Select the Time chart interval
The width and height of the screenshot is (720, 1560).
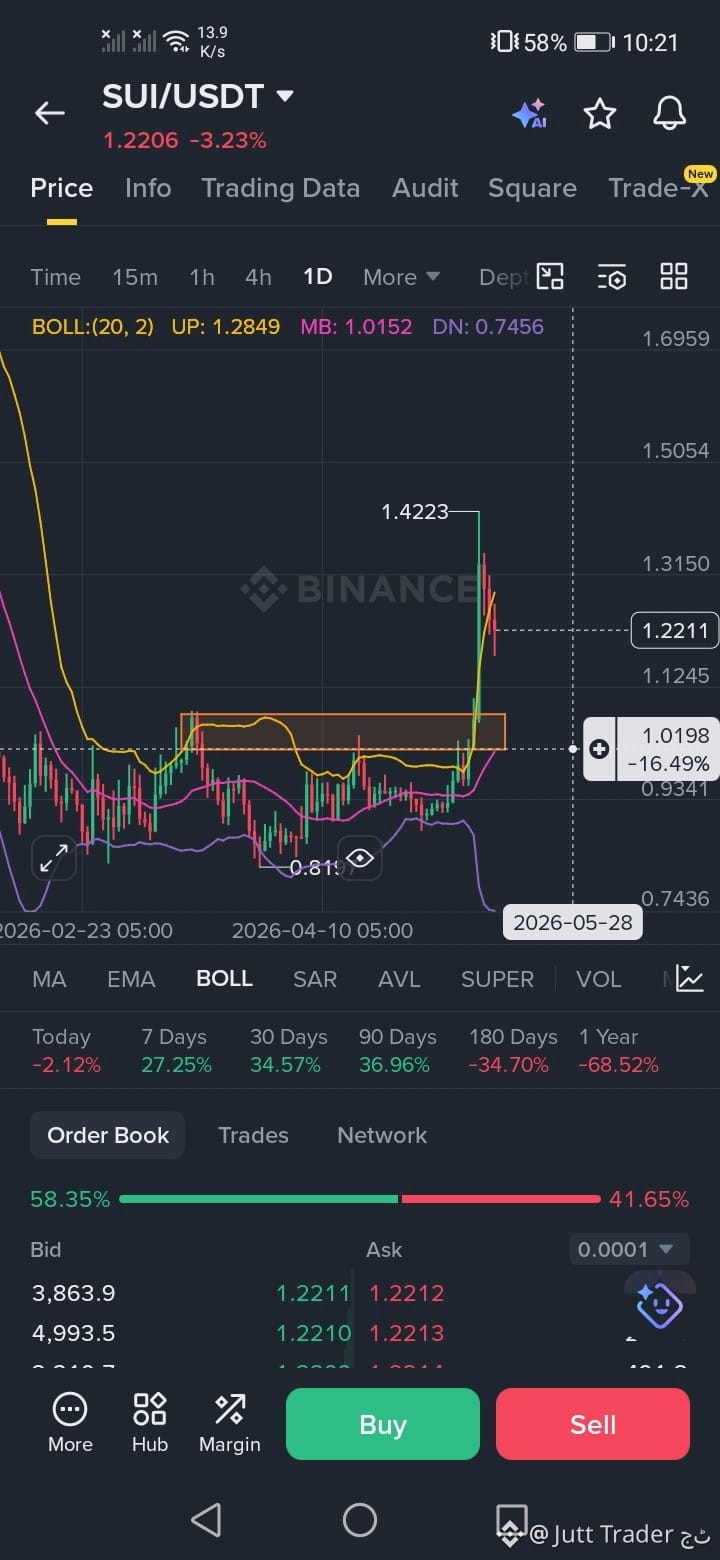point(55,277)
